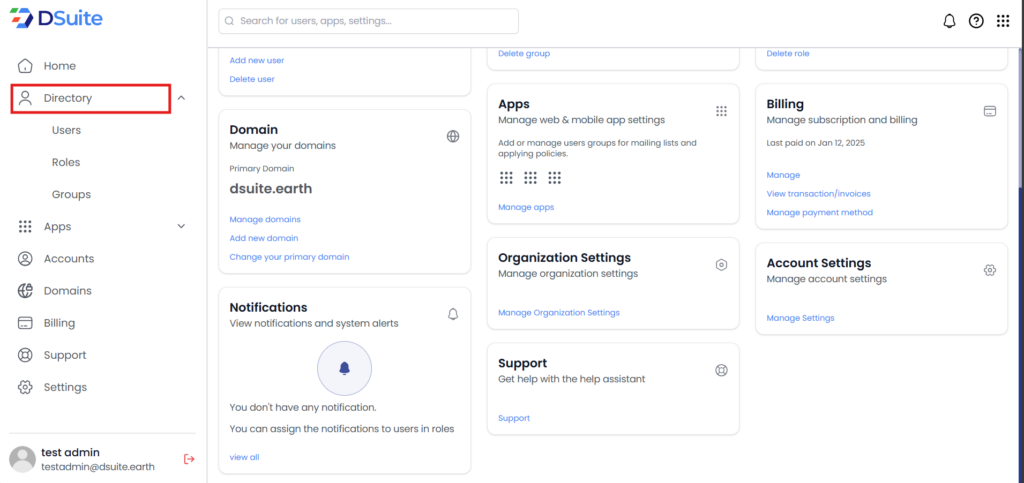Open the help question mark icon
The image size is (1024, 483).
click(x=976, y=21)
